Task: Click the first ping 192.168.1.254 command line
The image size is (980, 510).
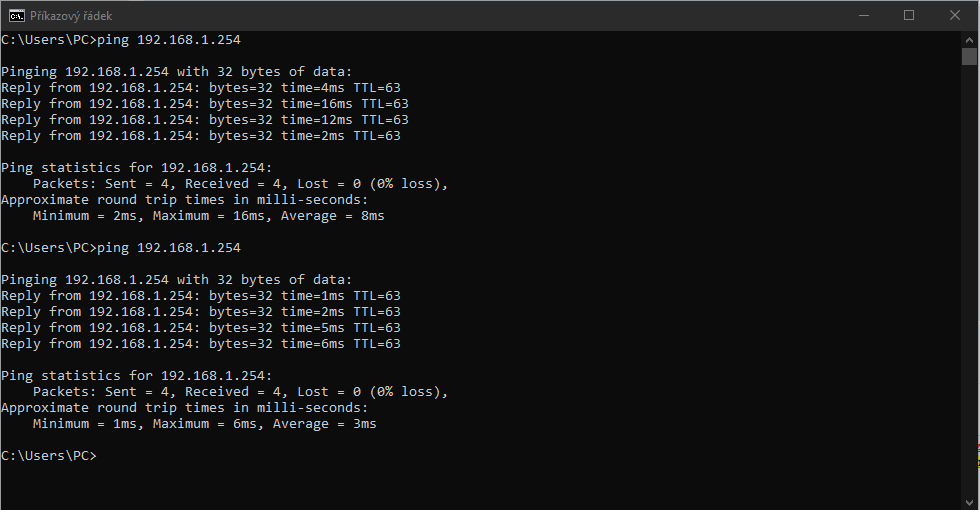Action: [121, 40]
